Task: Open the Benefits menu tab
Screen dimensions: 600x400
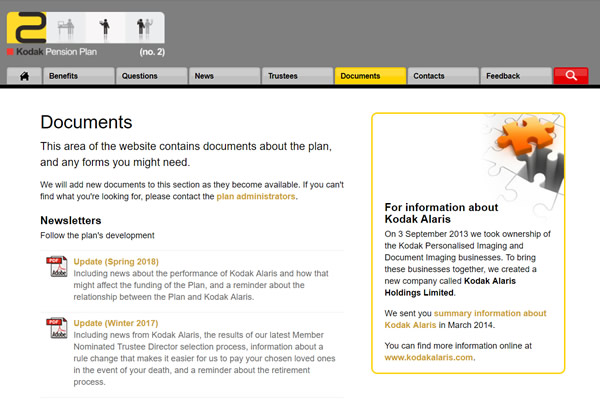Action: point(79,76)
